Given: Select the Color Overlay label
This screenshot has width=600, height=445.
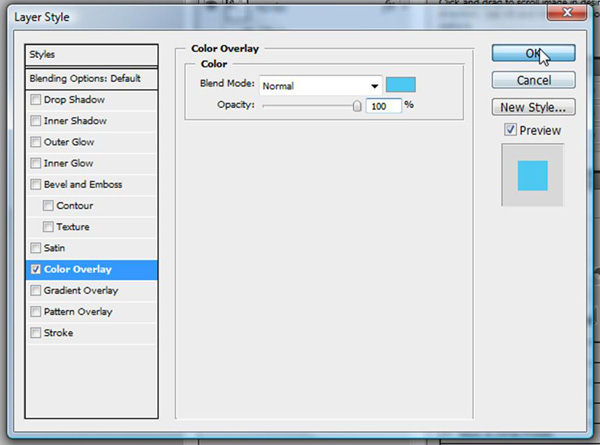Looking at the screenshot, I should point(78,269).
